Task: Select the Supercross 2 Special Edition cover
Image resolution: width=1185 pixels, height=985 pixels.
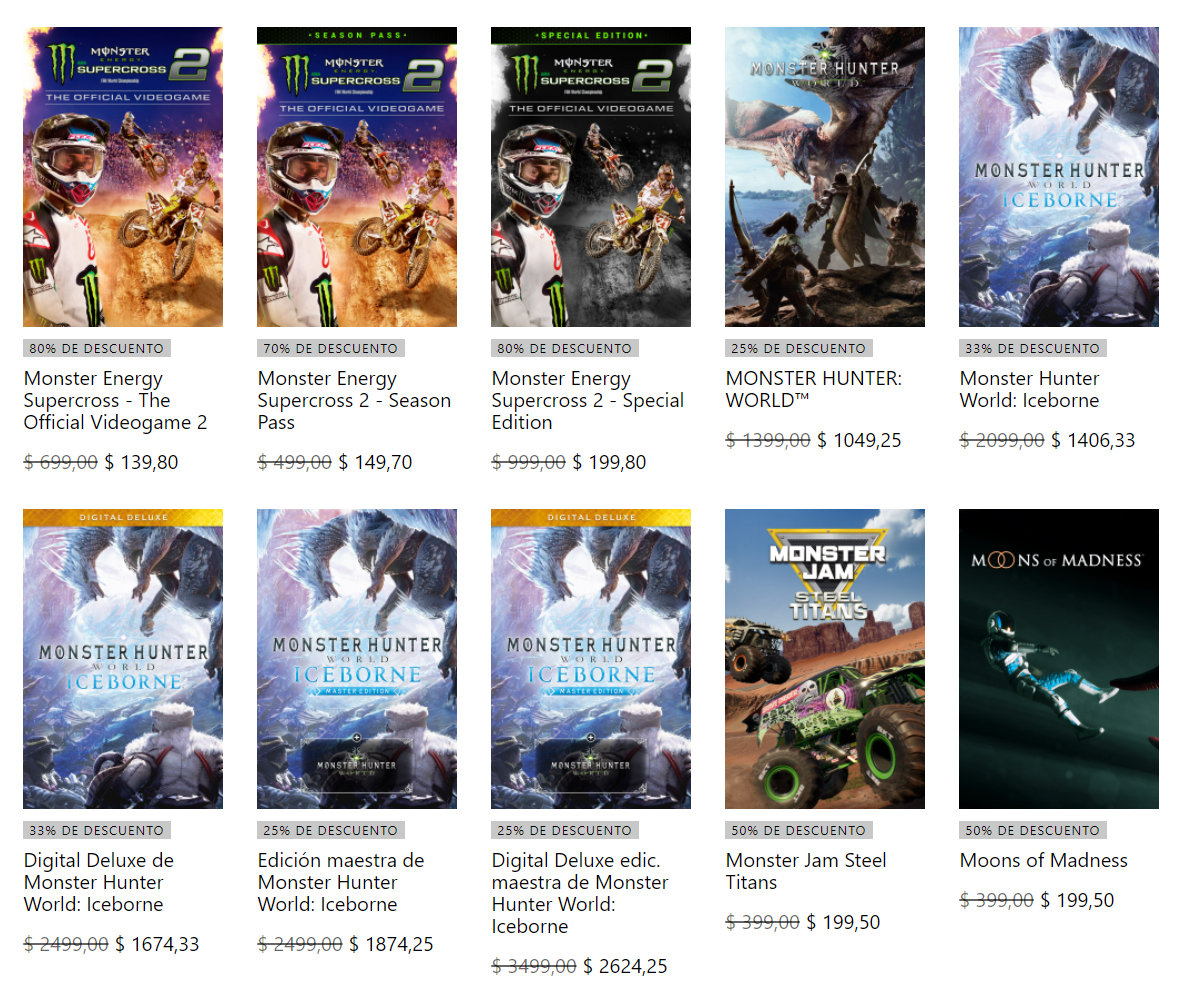Action: pyautogui.click(x=591, y=177)
